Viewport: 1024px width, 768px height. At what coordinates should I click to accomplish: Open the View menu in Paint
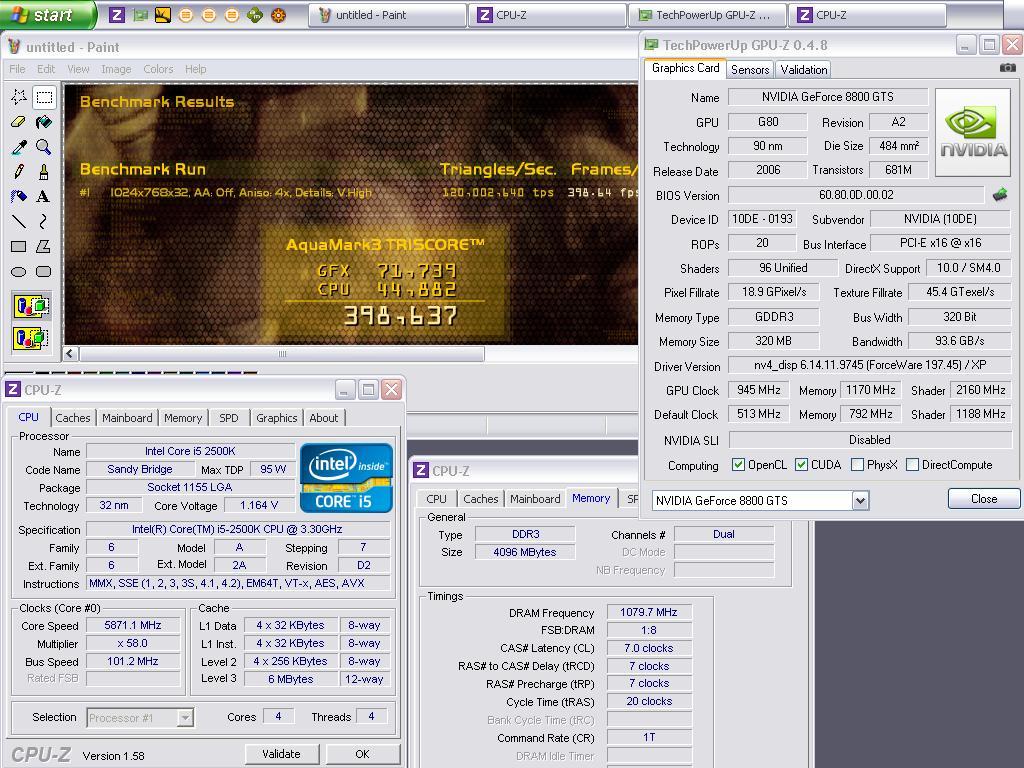coord(78,69)
